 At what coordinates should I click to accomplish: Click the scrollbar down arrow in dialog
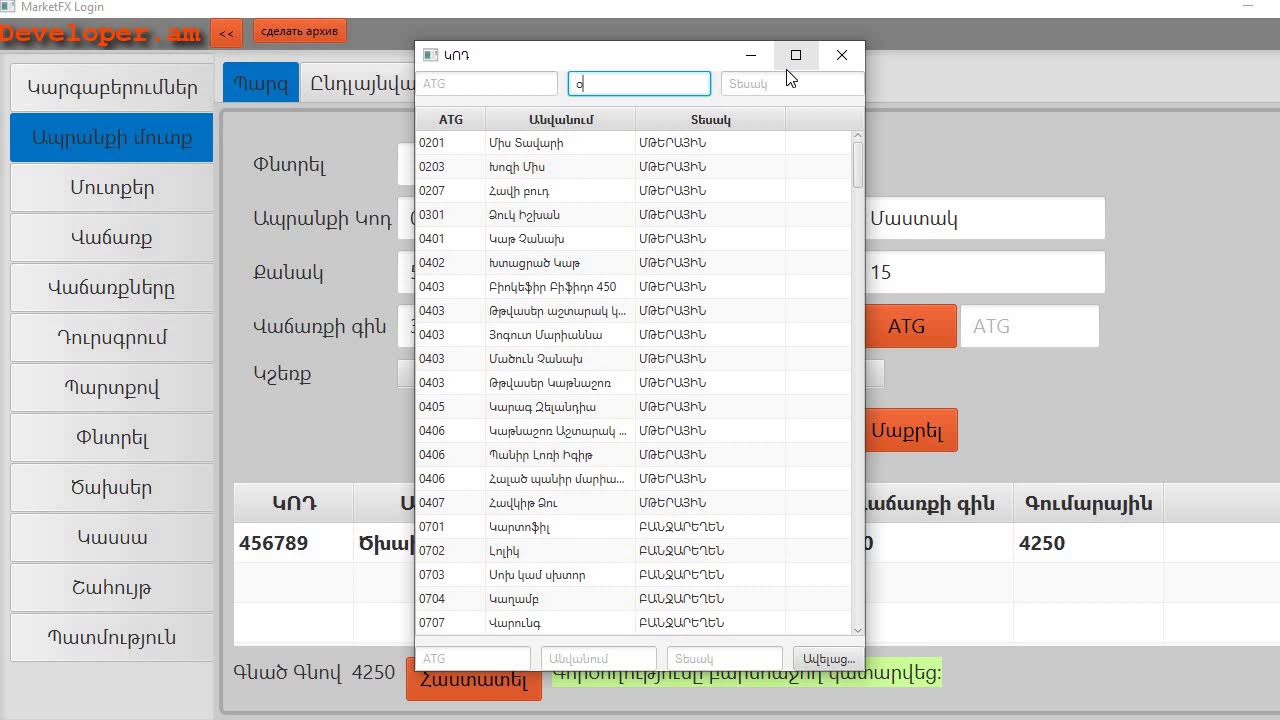pyautogui.click(x=857, y=630)
